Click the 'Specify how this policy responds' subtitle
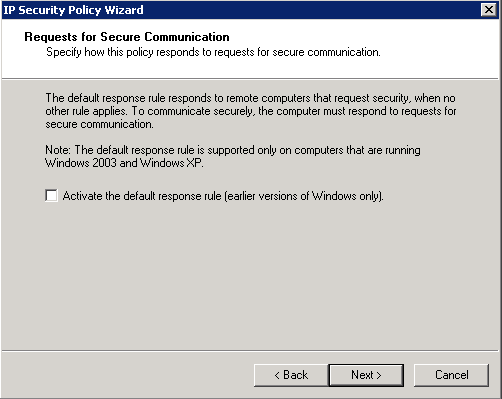502x399 pixels. pos(213,52)
